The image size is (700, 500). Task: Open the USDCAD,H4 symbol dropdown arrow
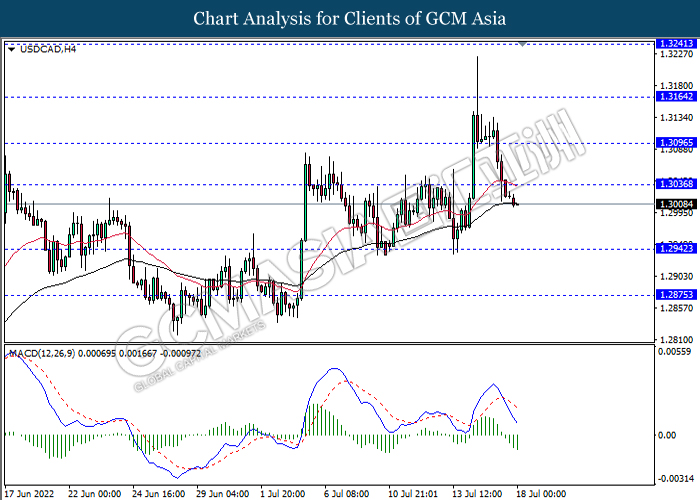coord(12,50)
